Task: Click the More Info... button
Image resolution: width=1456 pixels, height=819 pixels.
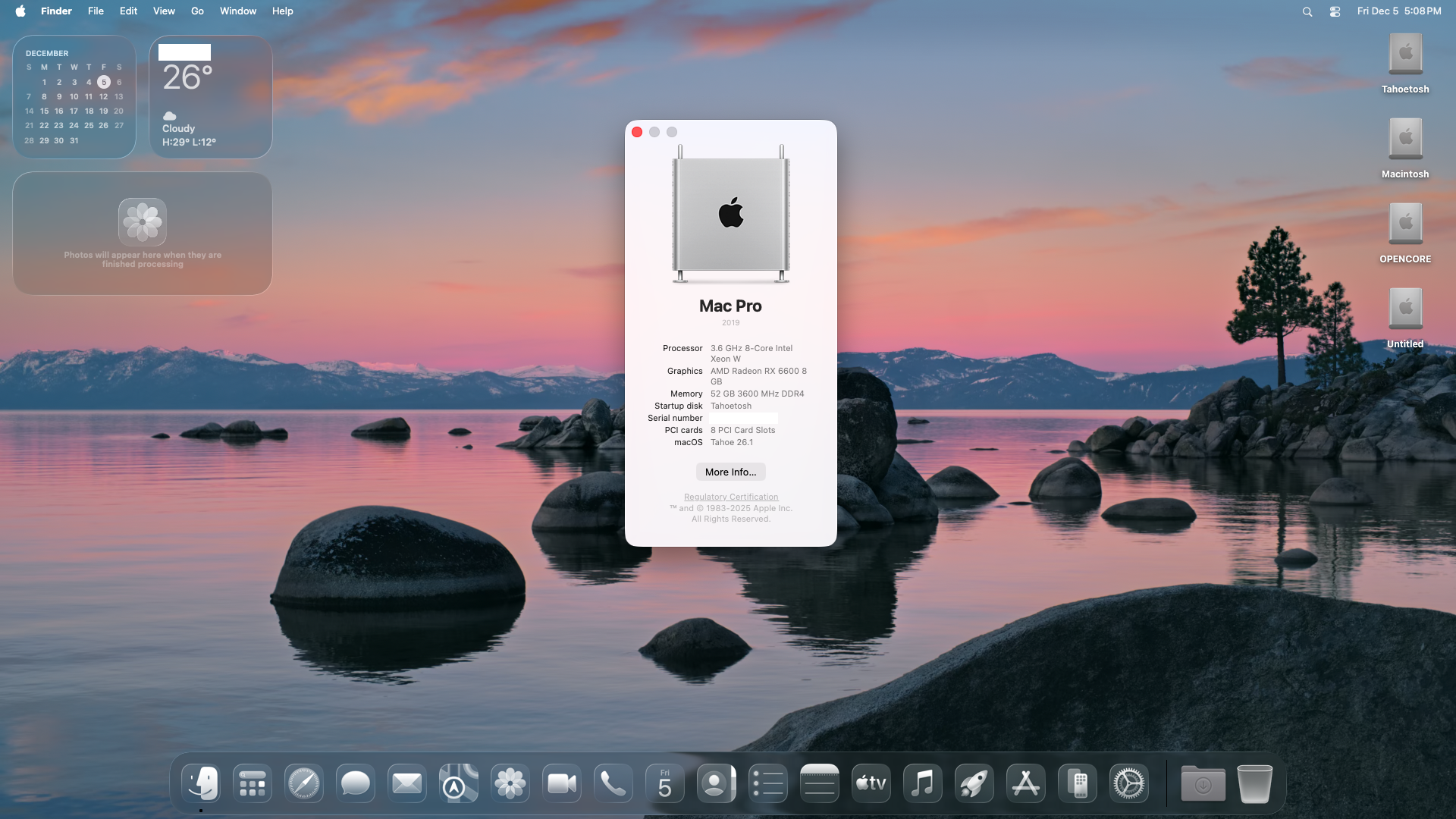Action: coord(730,472)
